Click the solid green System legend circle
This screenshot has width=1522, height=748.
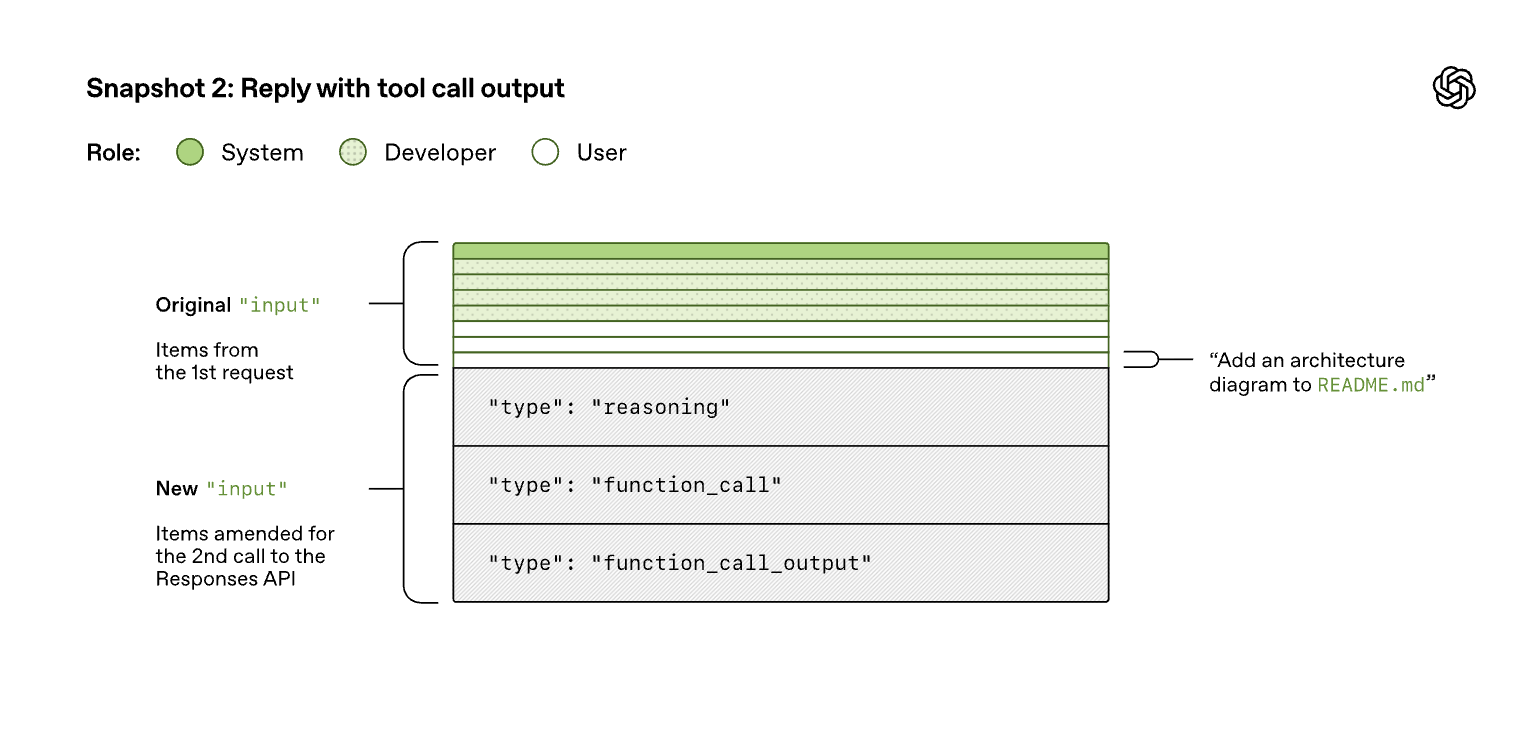[190, 152]
